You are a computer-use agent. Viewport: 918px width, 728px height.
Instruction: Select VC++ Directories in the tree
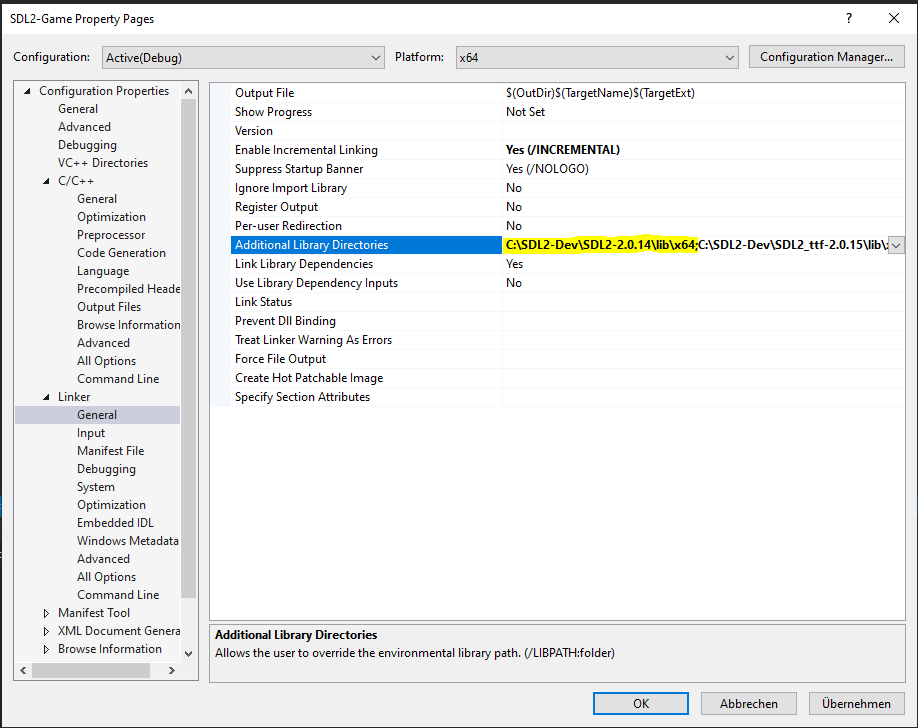tap(102, 163)
